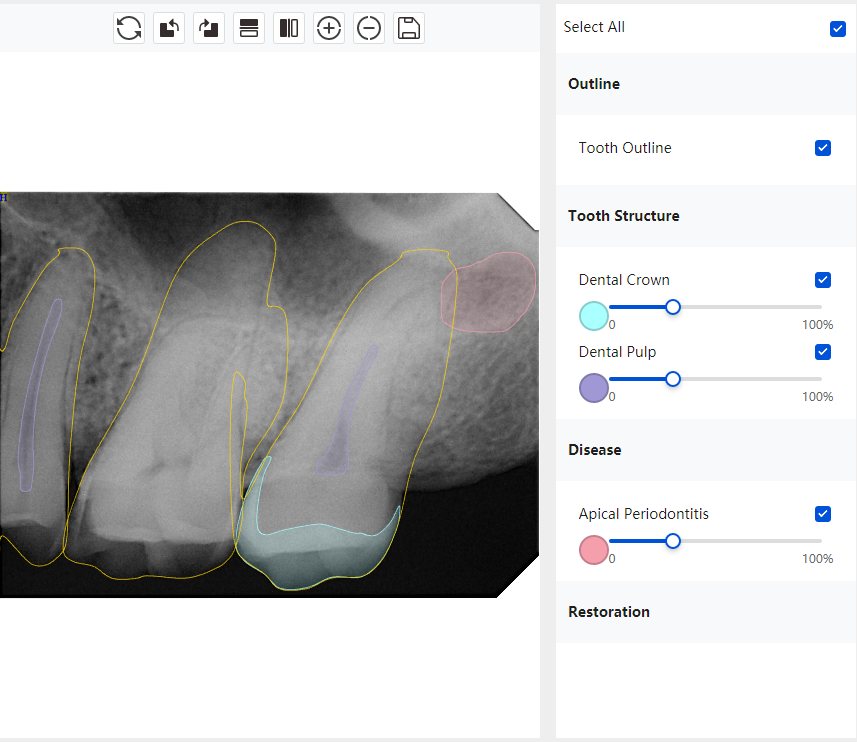Image resolution: width=857 pixels, height=742 pixels.
Task: Zoom in on the X-ray
Action: 329,28
